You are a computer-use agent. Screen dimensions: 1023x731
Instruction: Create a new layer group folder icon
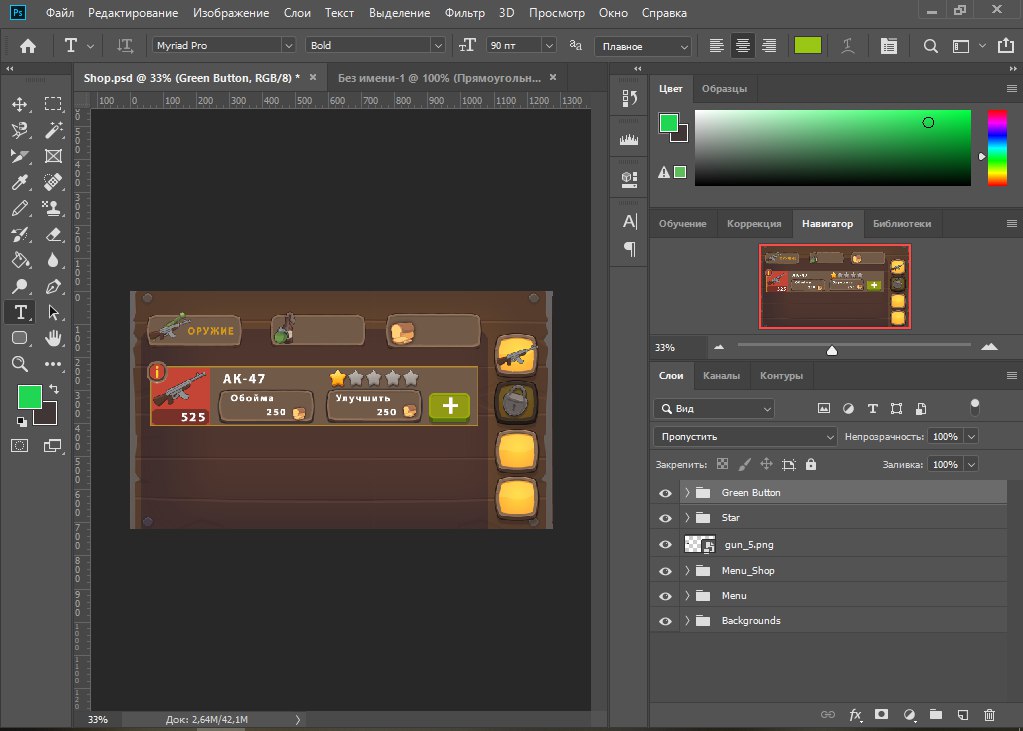pos(936,715)
